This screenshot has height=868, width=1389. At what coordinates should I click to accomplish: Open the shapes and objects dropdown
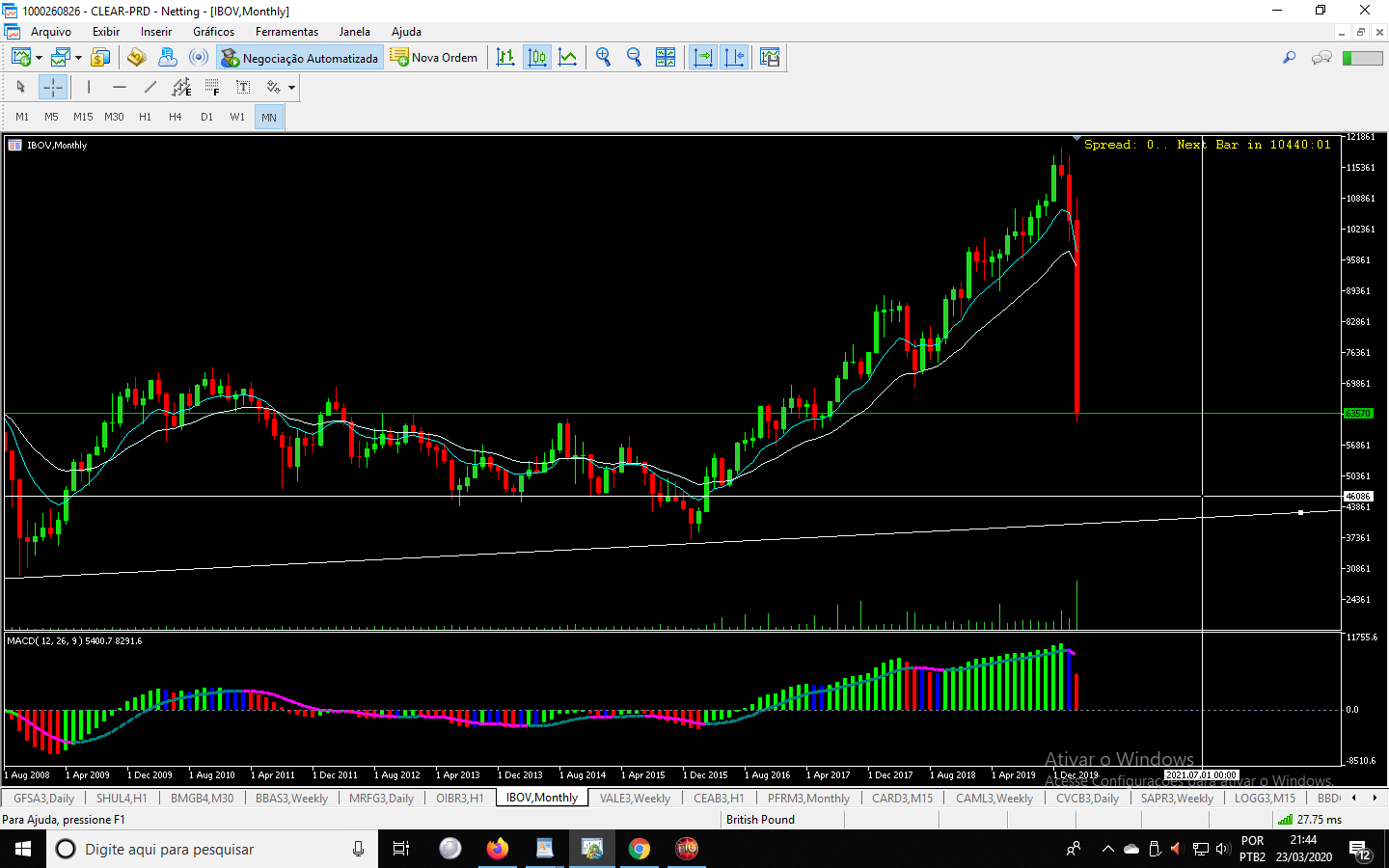291,88
